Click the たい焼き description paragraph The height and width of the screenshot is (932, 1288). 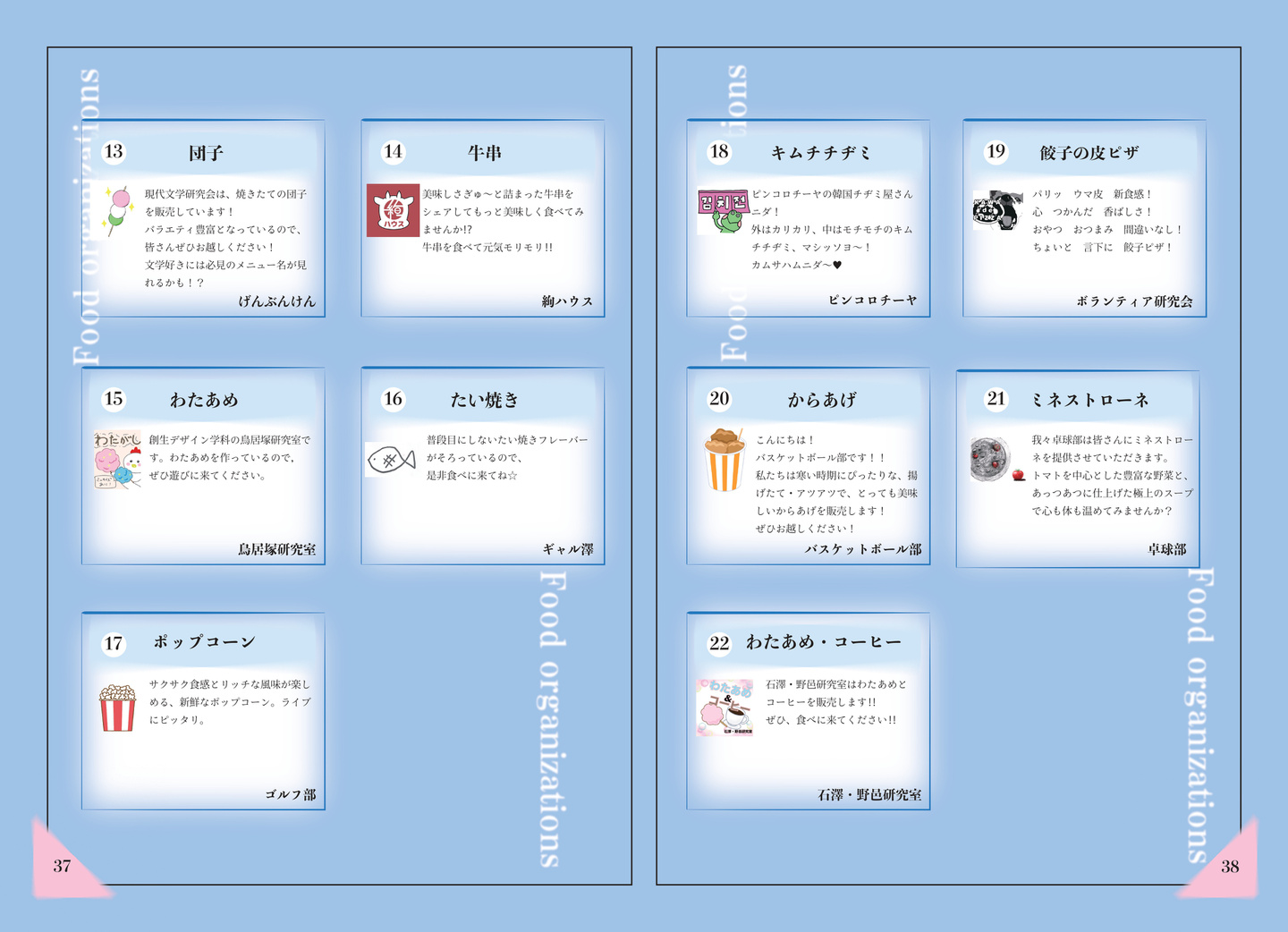click(507, 457)
